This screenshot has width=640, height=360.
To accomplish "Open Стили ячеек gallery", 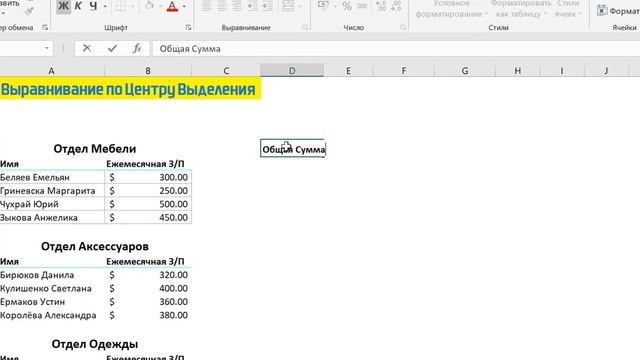I will click(568, 9).
